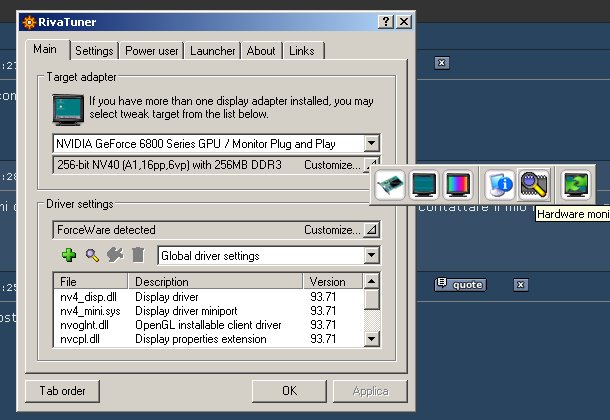Viewport: 610px width, 420px height.
Task: Open the Power user tab
Action: pos(152,50)
